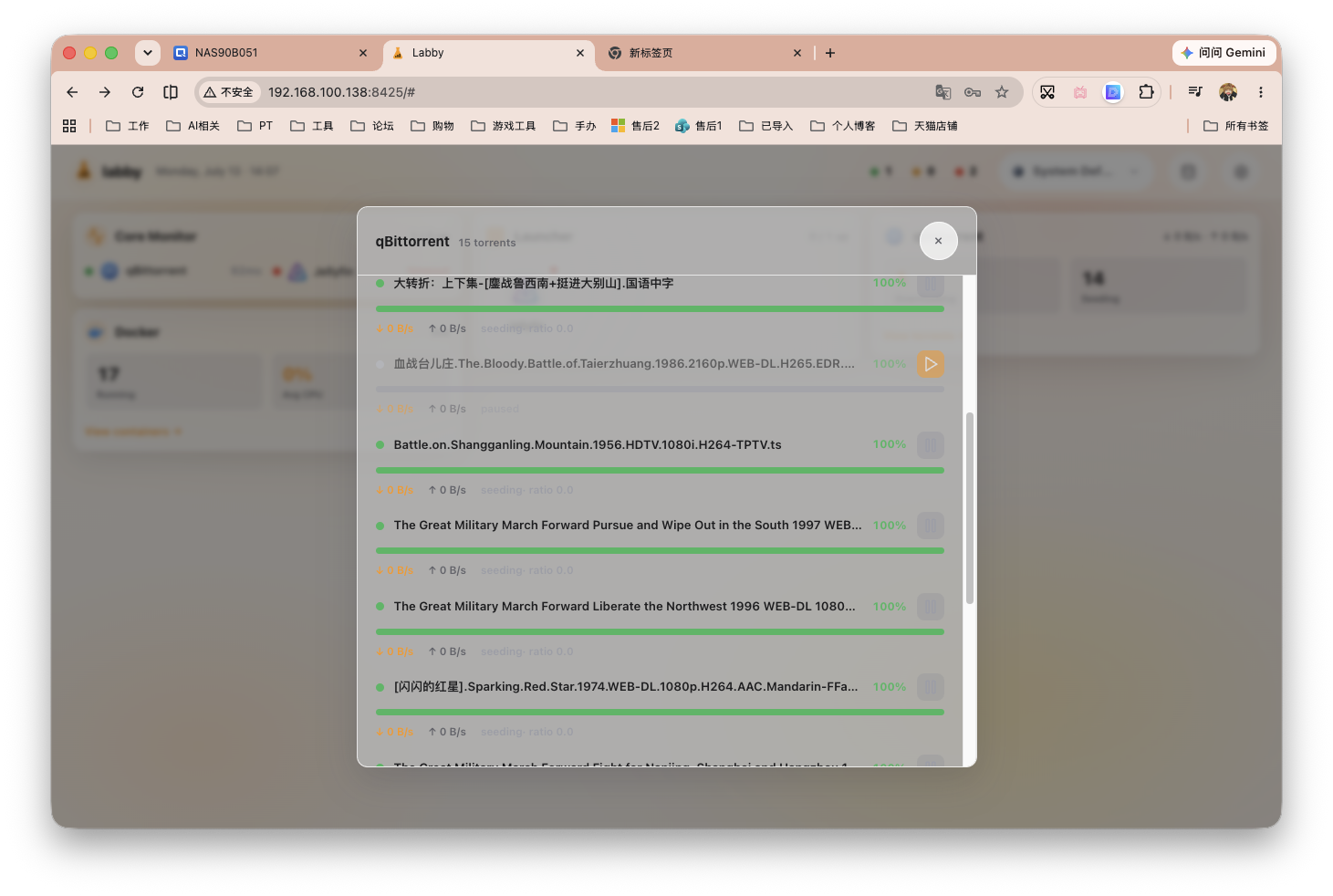Select the Pursue and Wipe Out in the South title

[628, 526]
